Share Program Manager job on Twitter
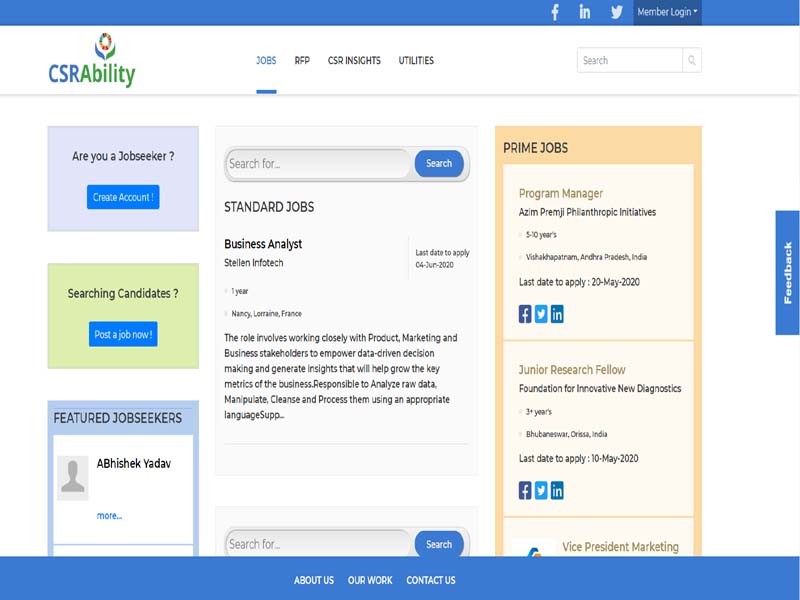 click(x=541, y=314)
